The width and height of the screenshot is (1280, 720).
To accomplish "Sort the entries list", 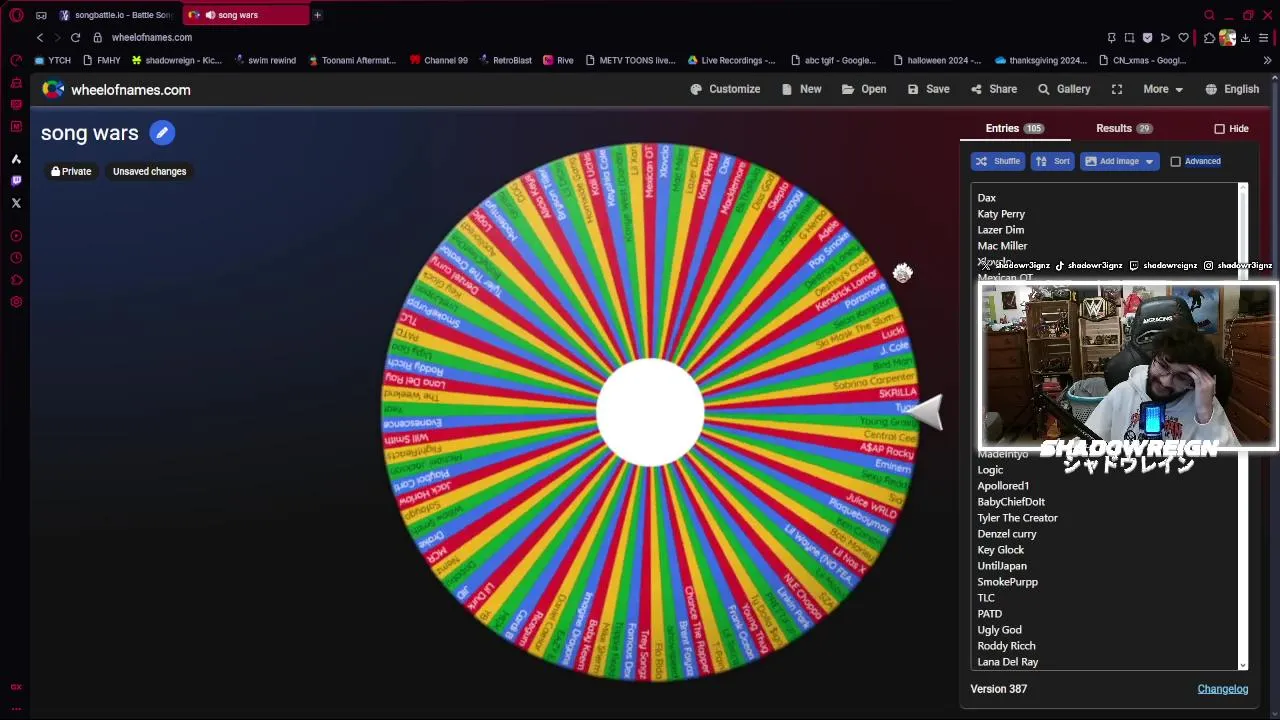I will tap(1052, 161).
